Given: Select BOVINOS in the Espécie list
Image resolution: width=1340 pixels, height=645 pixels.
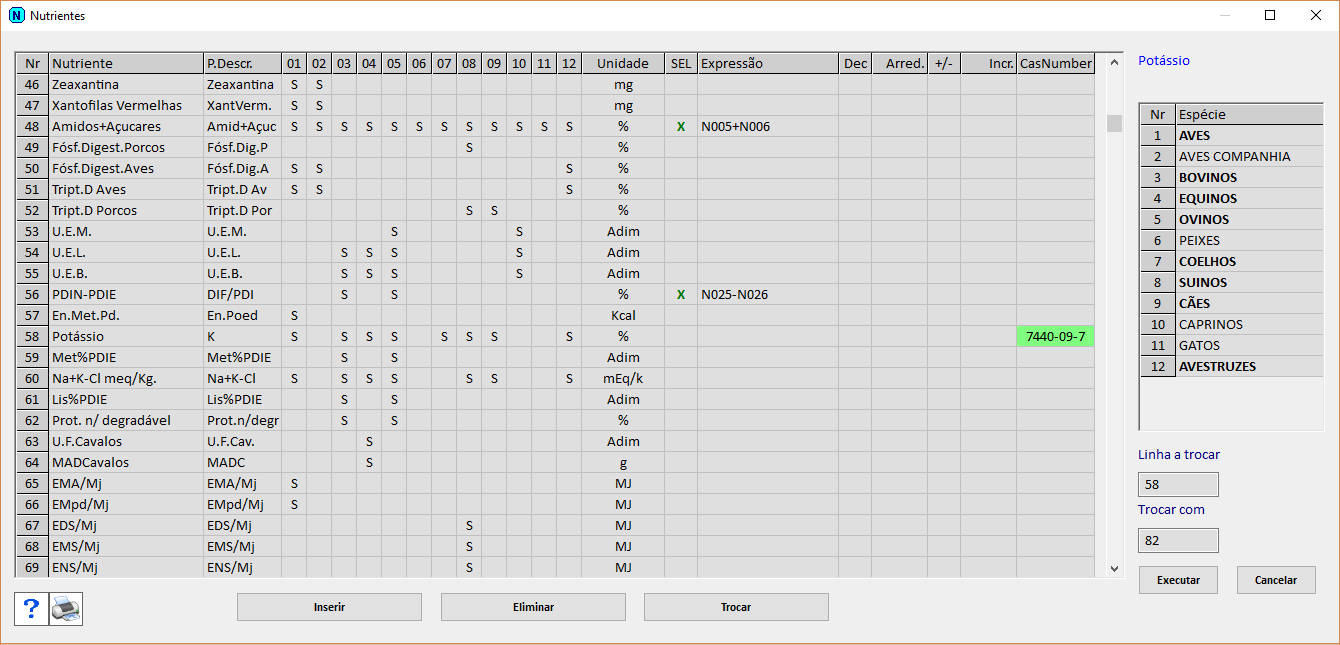Looking at the screenshot, I should tap(1208, 178).
